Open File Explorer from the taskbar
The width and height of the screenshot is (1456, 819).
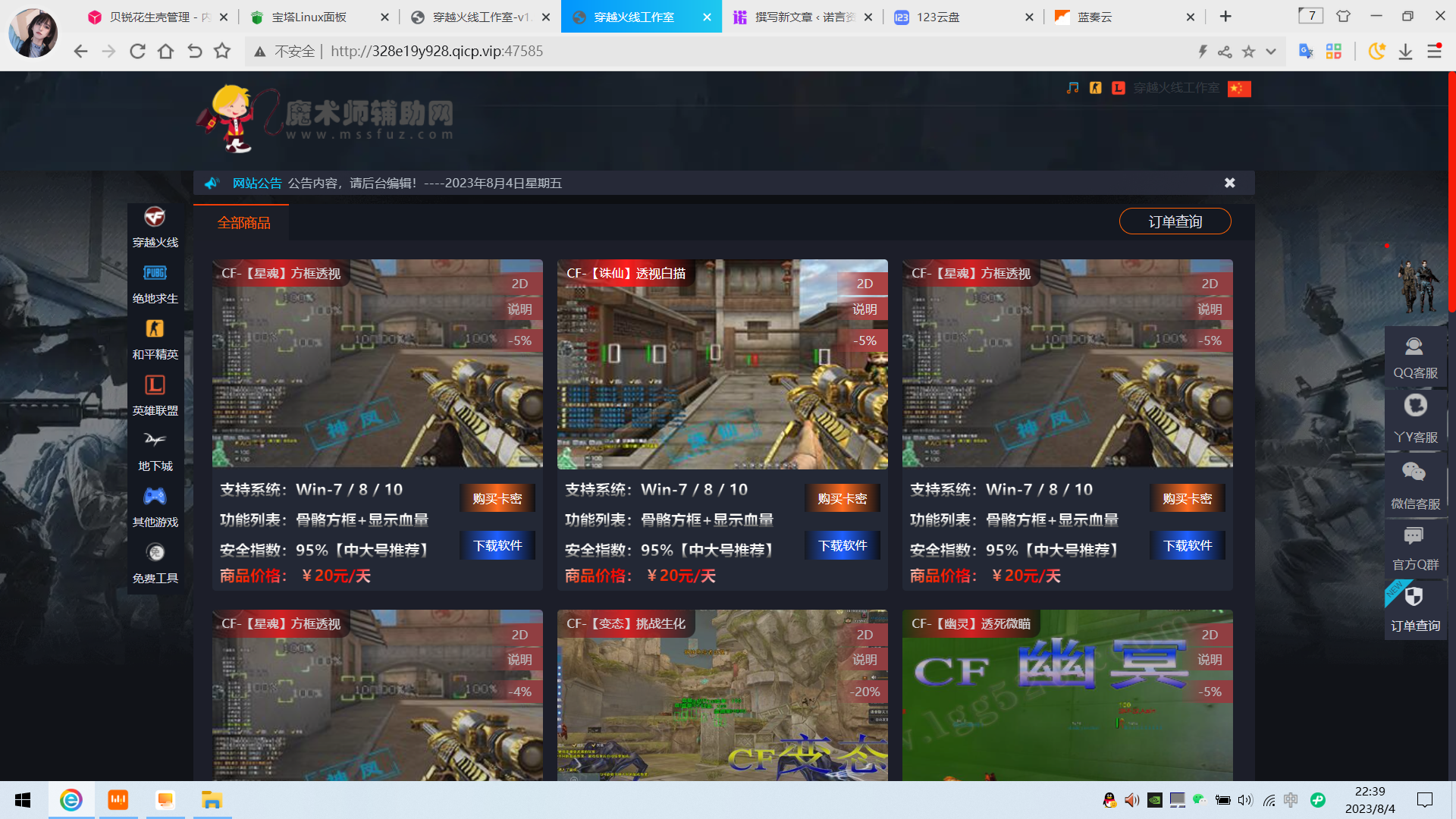[x=212, y=800]
